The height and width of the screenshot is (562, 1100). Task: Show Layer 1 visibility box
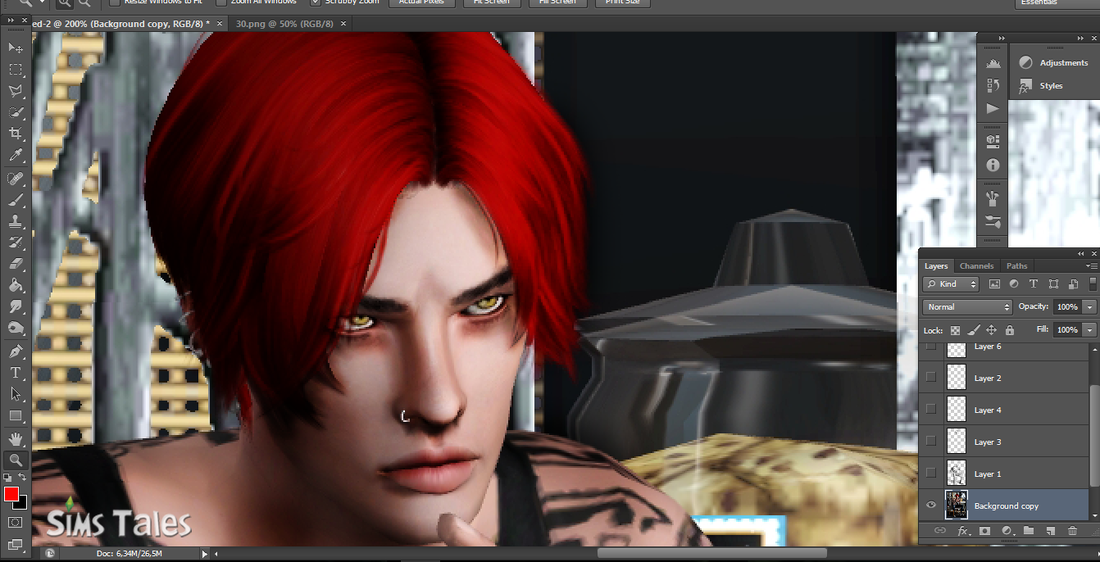pyautogui.click(x=931, y=474)
